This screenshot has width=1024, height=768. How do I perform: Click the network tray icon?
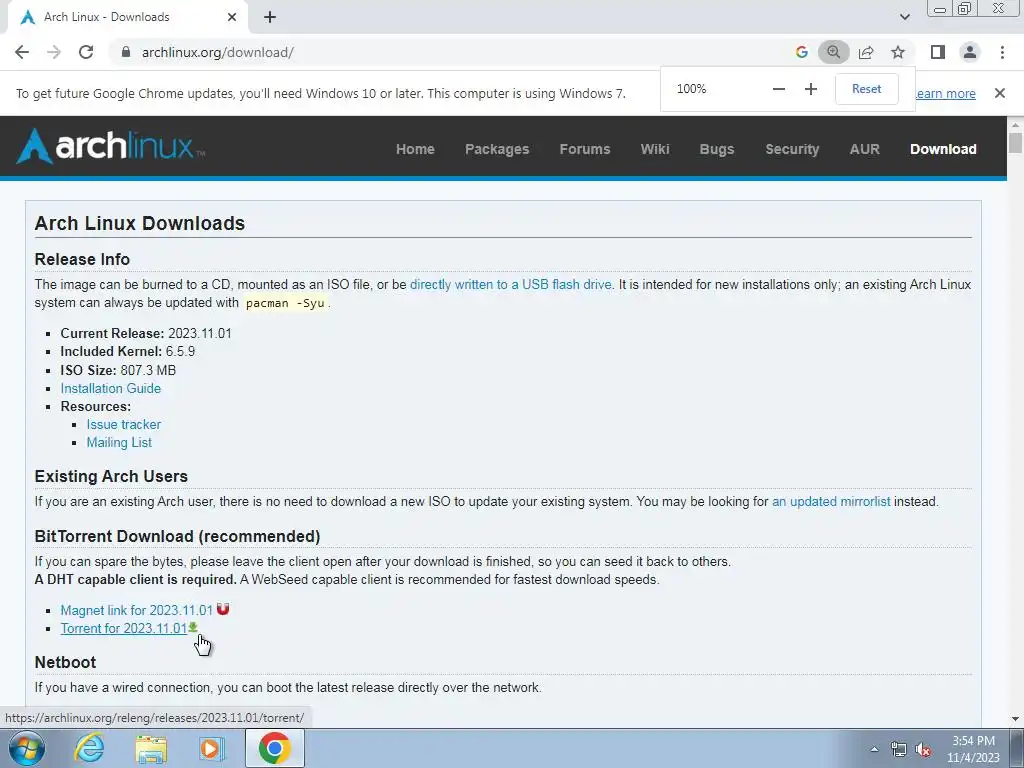point(899,749)
